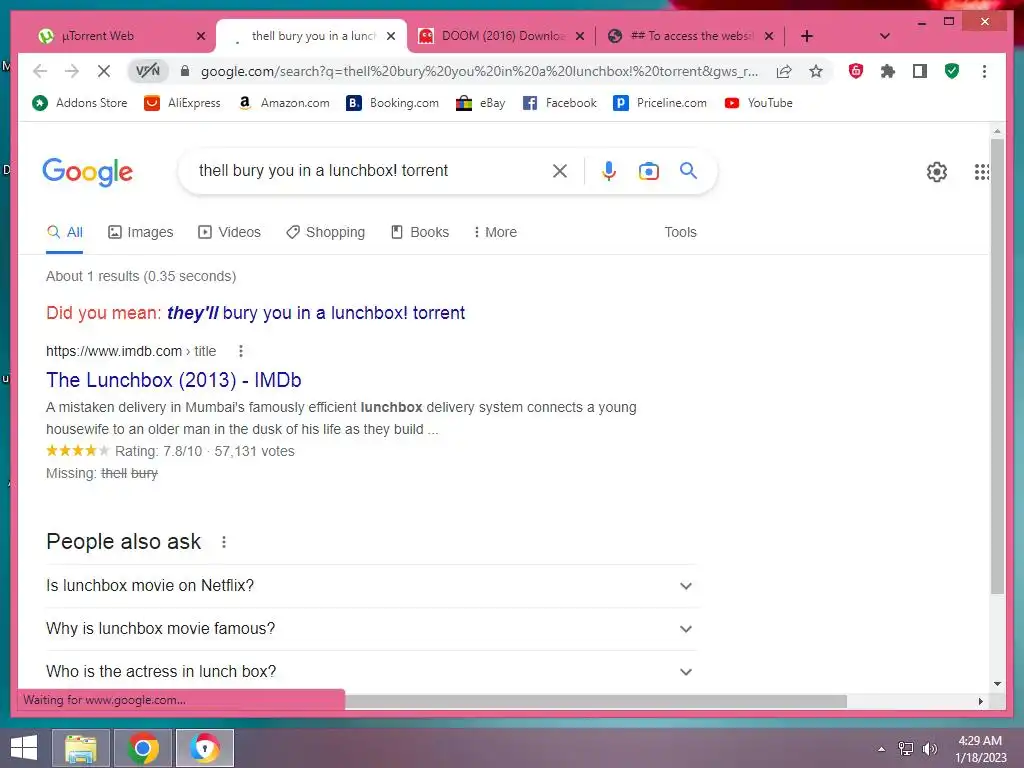Click the browser forward arrow

pyautogui.click(x=72, y=71)
